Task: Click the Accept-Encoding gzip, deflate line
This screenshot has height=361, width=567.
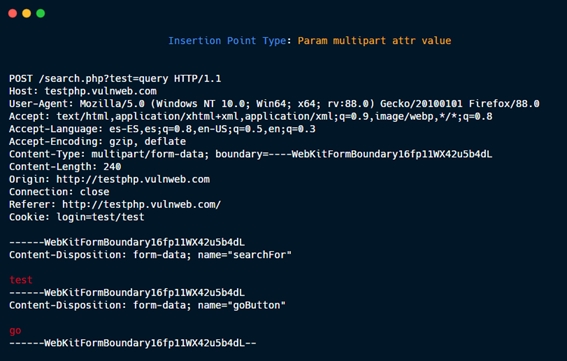Action: [98, 141]
